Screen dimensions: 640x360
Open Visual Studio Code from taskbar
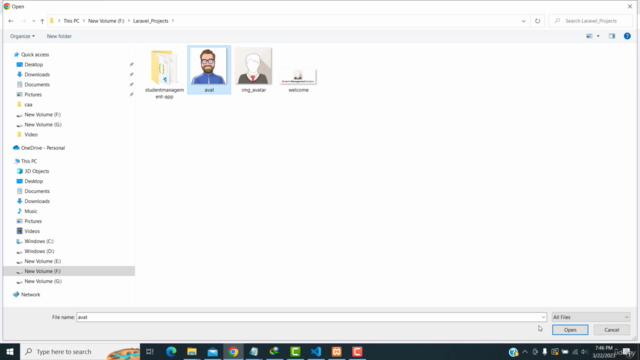[316, 351]
